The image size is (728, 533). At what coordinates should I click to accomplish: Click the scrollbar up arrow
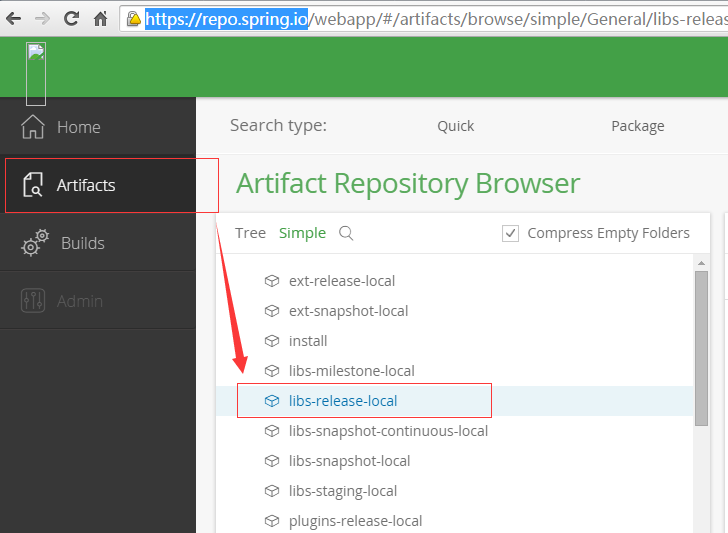pyautogui.click(x=701, y=263)
